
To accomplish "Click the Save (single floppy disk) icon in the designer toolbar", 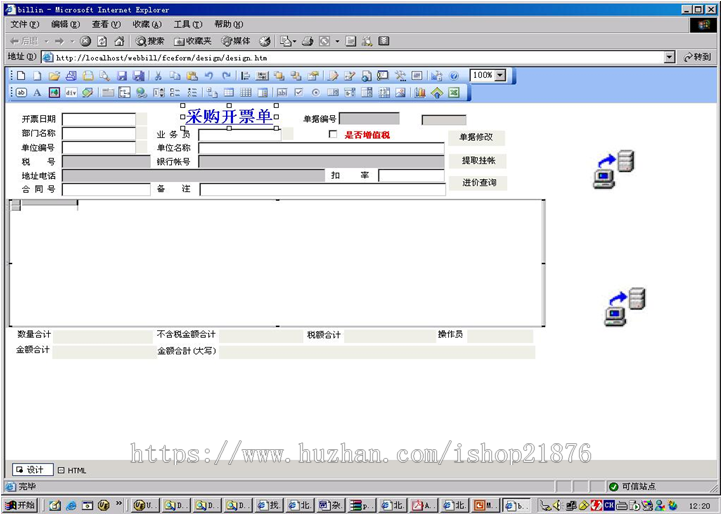I will pyautogui.click(x=122, y=76).
